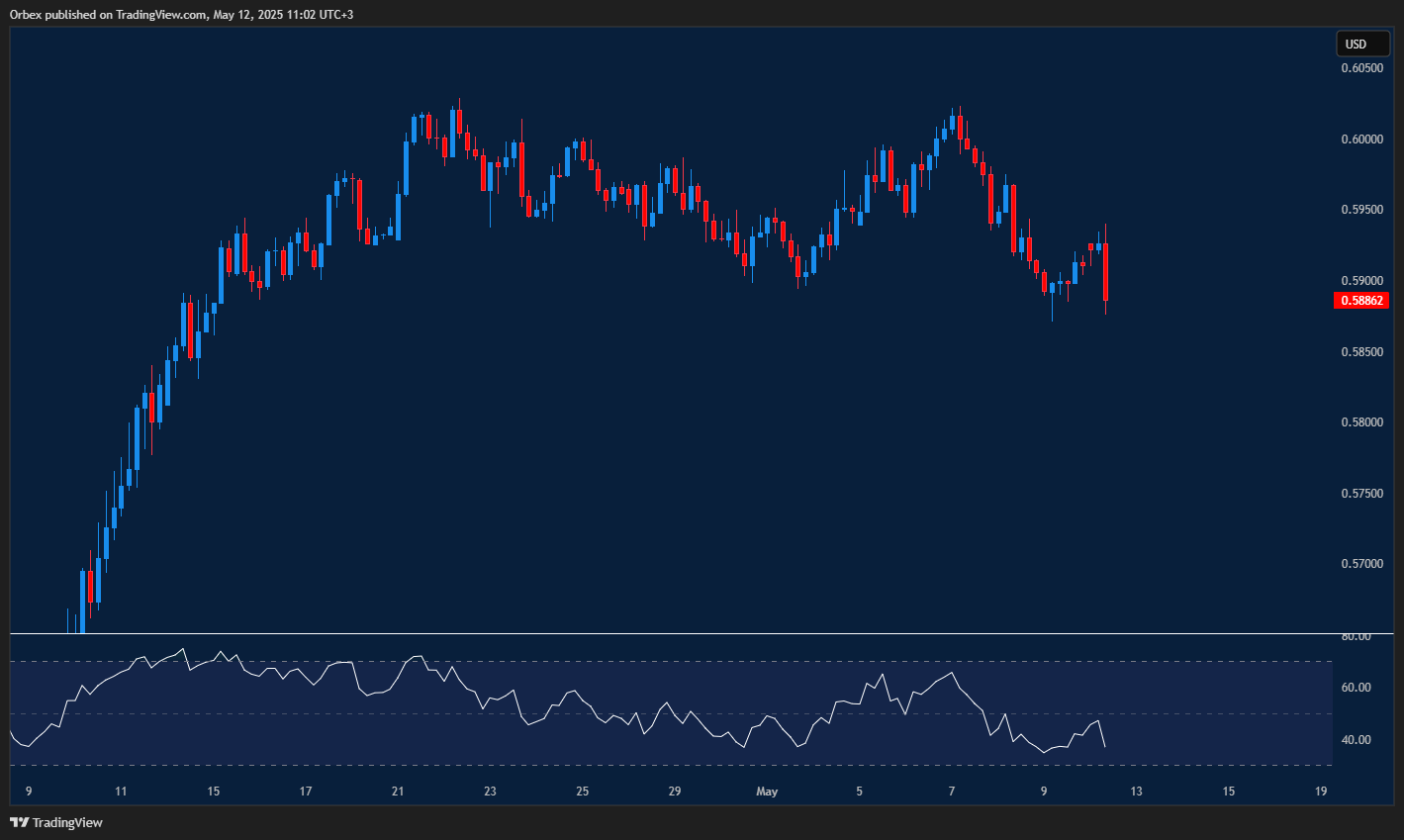1404x840 pixels.
Task: Click the 29 date label on time axis
Action: (675, 792)
